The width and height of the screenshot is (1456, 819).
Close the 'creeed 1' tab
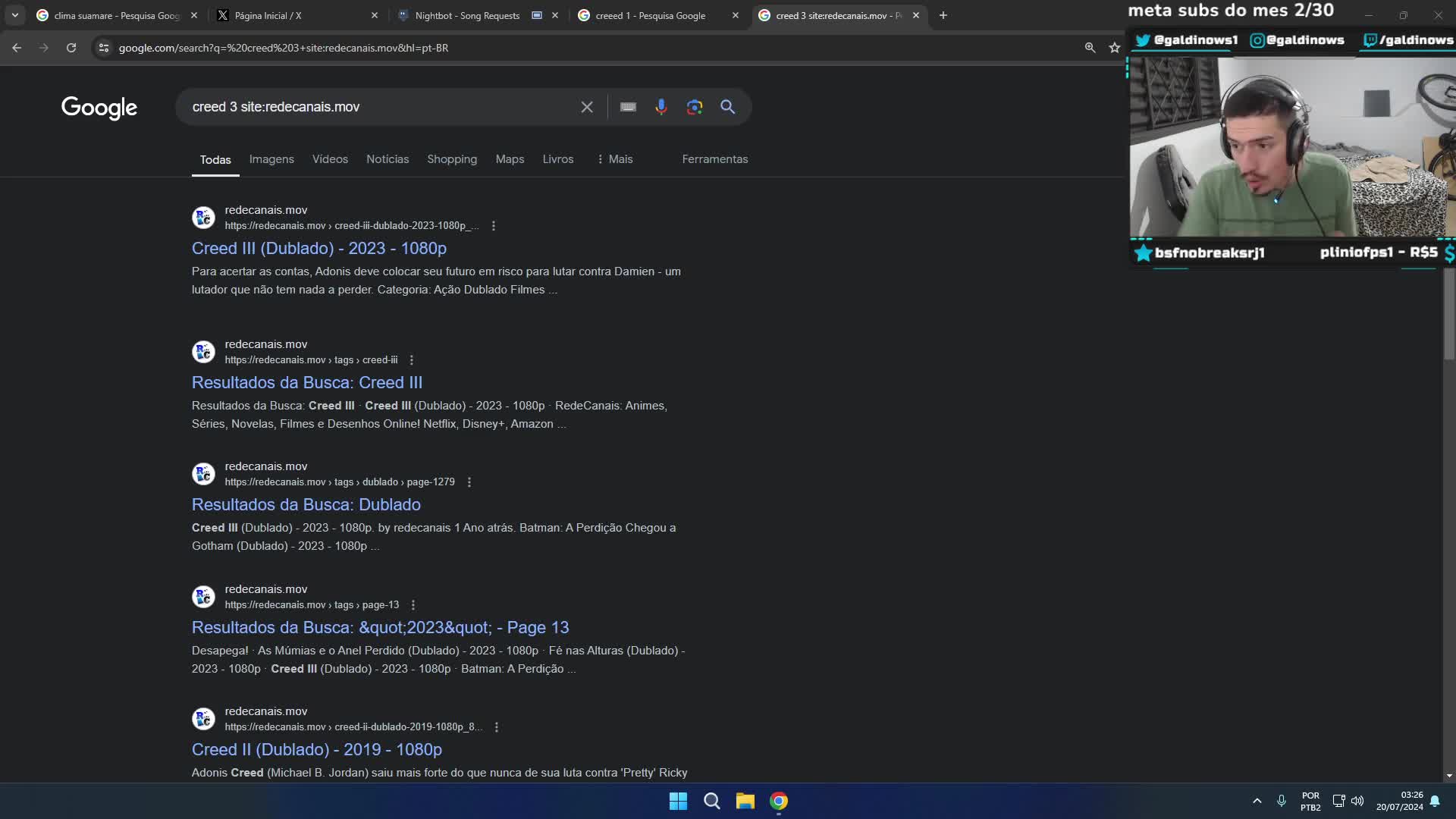coord(736,15)
